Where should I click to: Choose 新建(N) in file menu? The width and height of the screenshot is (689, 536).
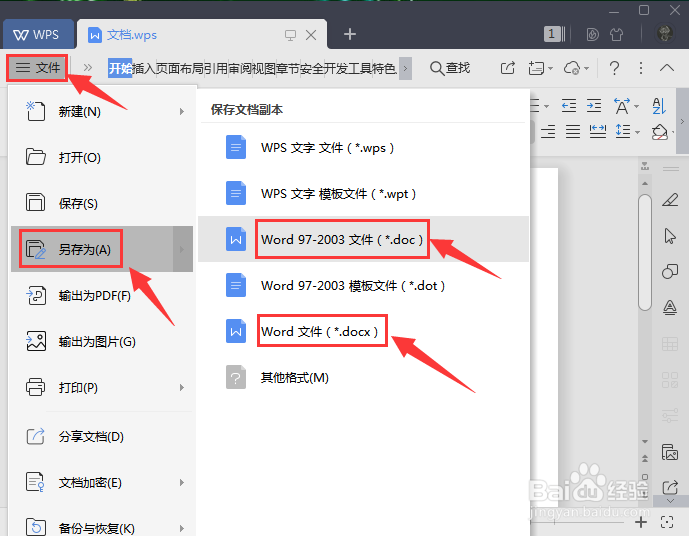point(102,112)
